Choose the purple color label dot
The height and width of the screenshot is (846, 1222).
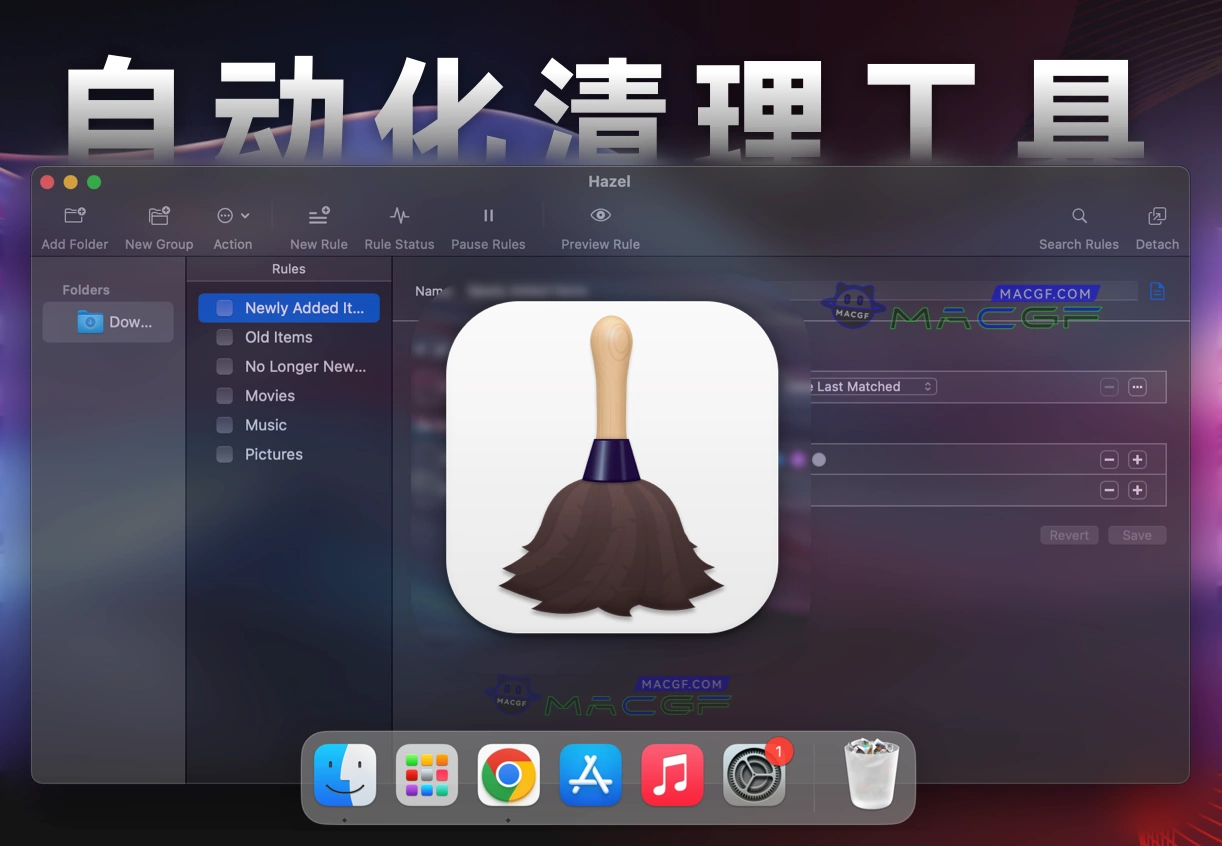(x=798, y=460)
